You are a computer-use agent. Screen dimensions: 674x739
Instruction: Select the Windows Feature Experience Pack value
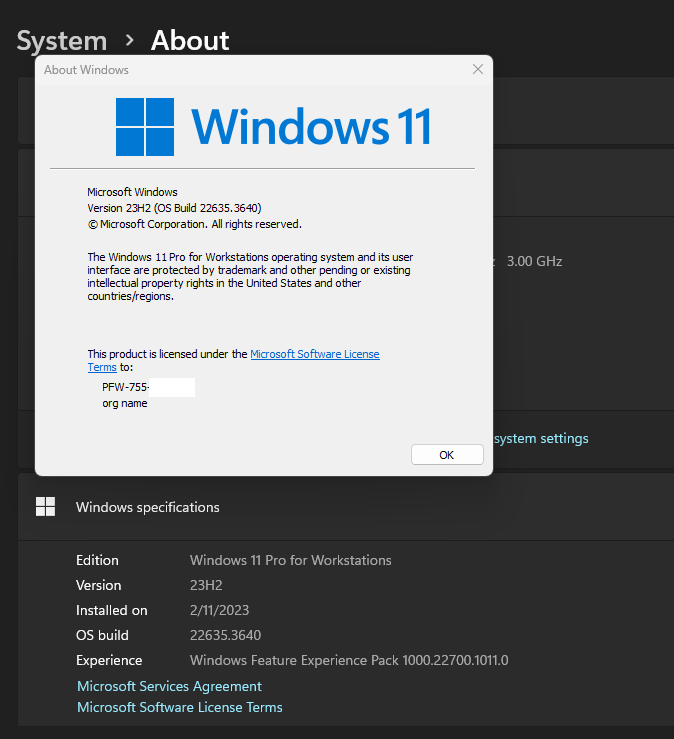point(349,660)
